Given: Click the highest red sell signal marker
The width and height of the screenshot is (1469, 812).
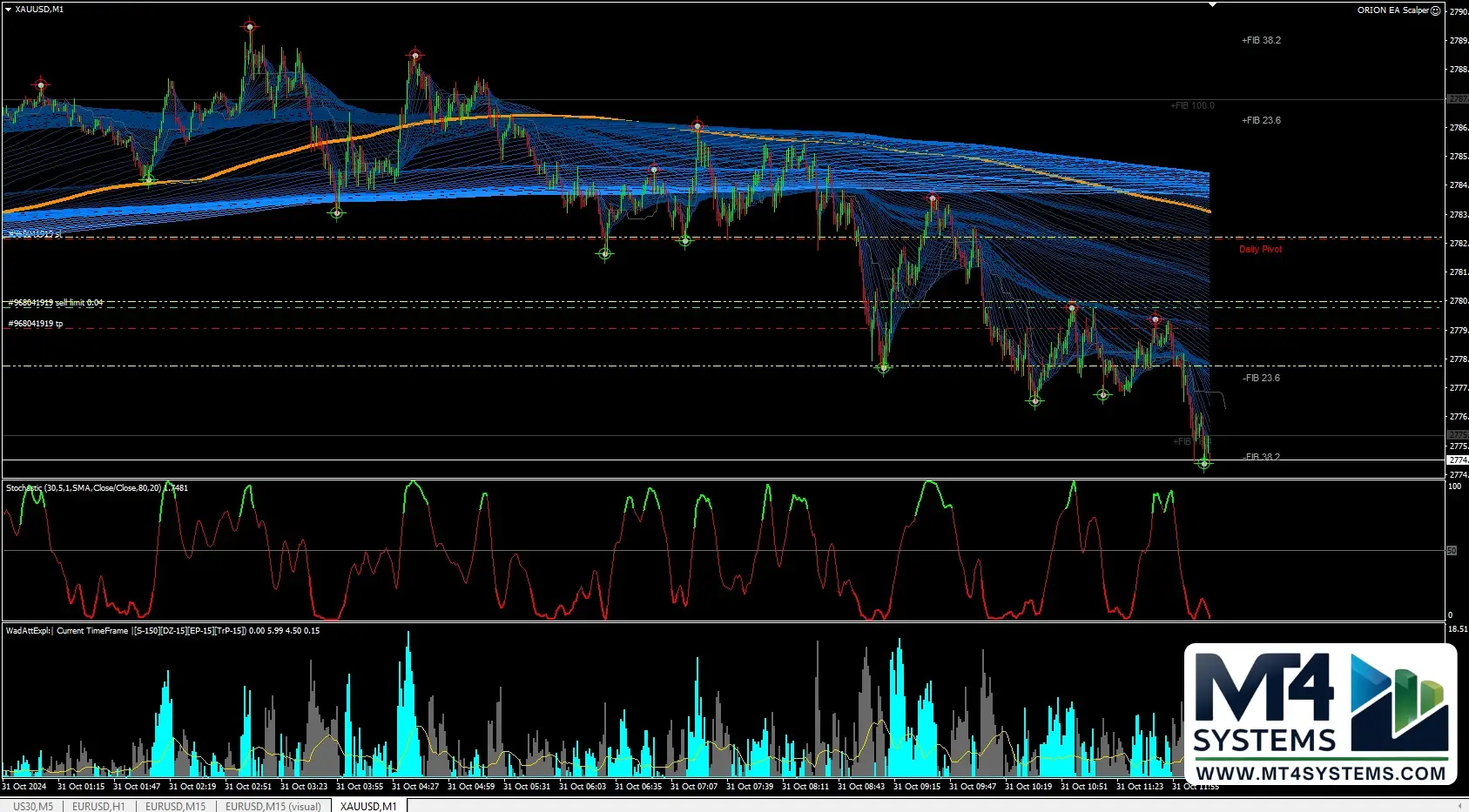Looking at the screenshot, I should pyautogui.click(x=250, y=27).
